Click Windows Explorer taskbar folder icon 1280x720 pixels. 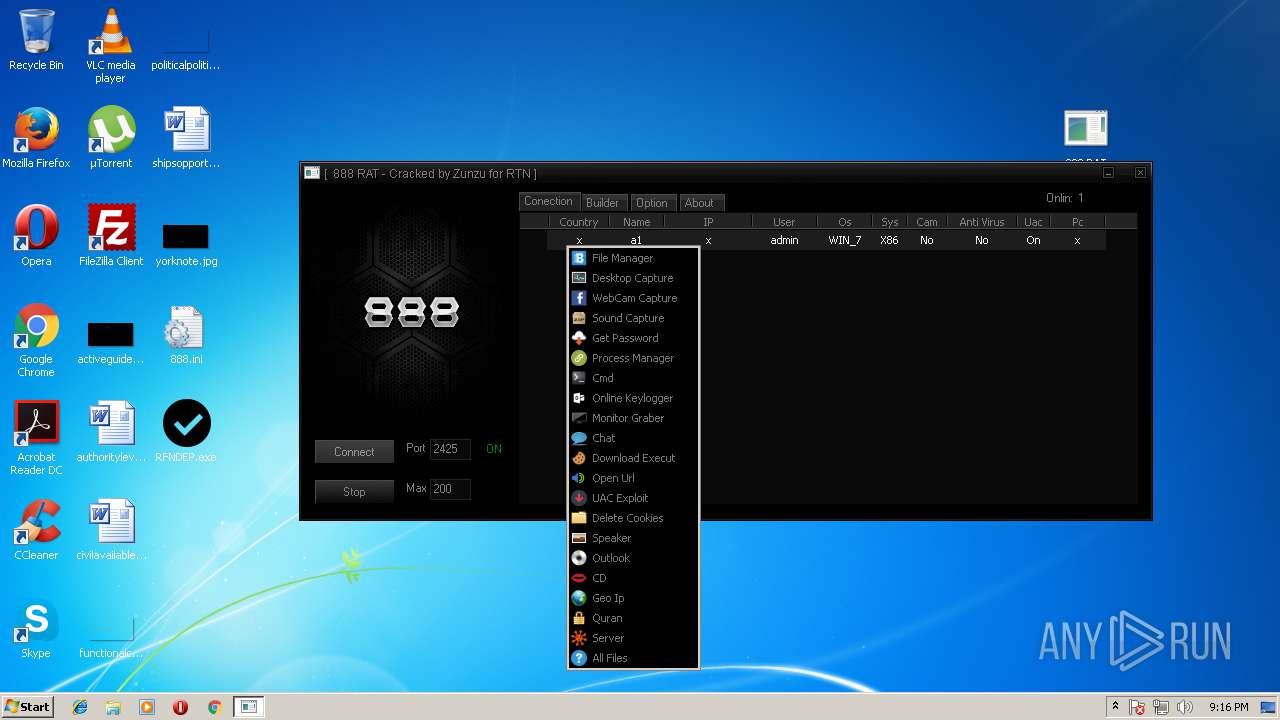pos(113,707)
